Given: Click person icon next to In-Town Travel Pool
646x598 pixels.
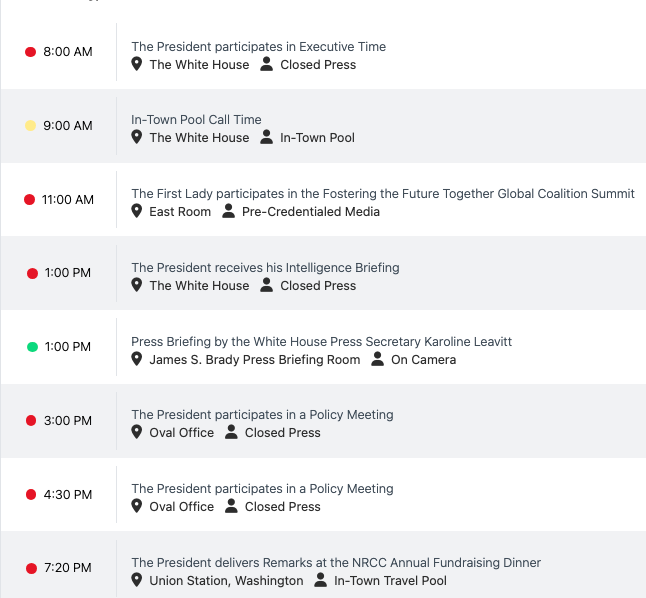Looking at the screenshot, I should pyautogui.click(x=321, y=580).
